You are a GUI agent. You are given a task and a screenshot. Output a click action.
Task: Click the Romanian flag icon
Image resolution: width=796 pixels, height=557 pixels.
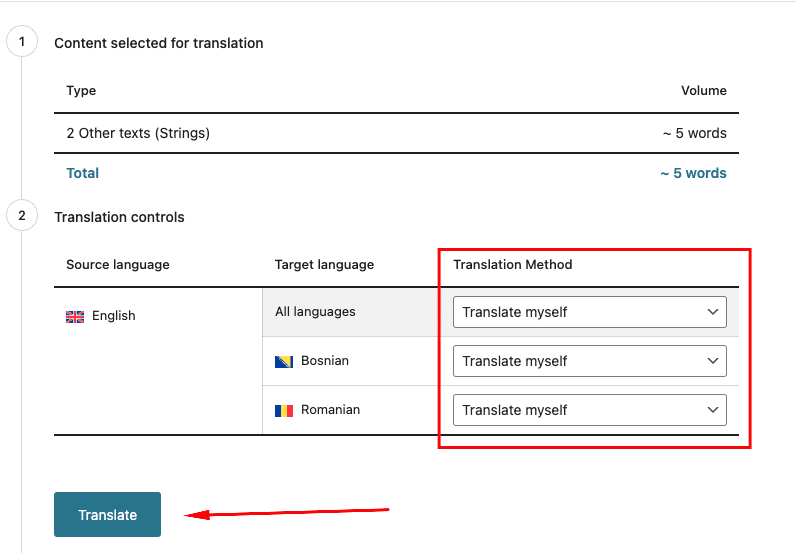click(x=284, y=410)
